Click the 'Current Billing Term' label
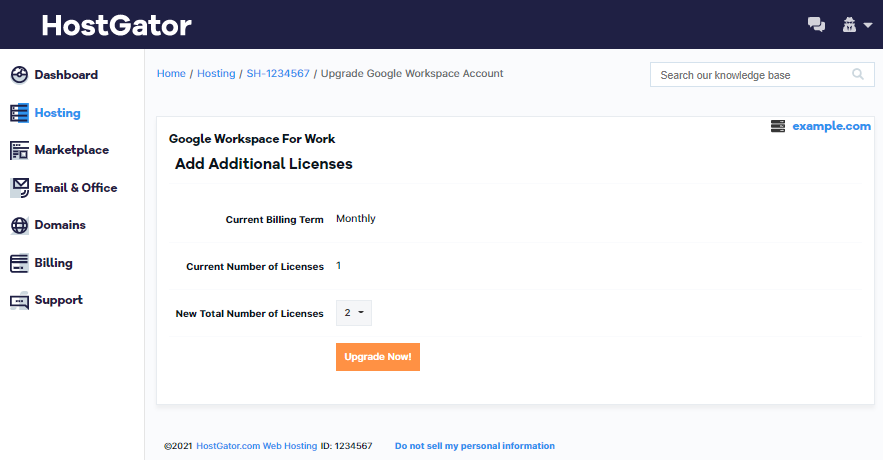The height and width of the screenshot is (460, 883). 275,220
